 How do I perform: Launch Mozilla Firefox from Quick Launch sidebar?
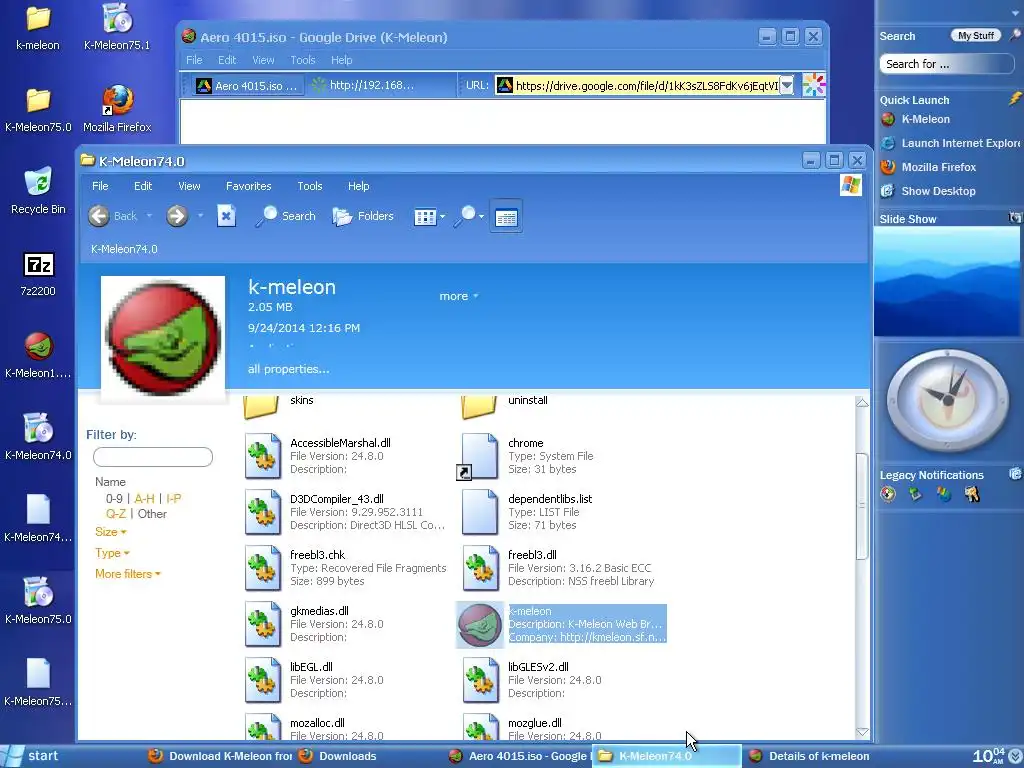click(929, 167)
